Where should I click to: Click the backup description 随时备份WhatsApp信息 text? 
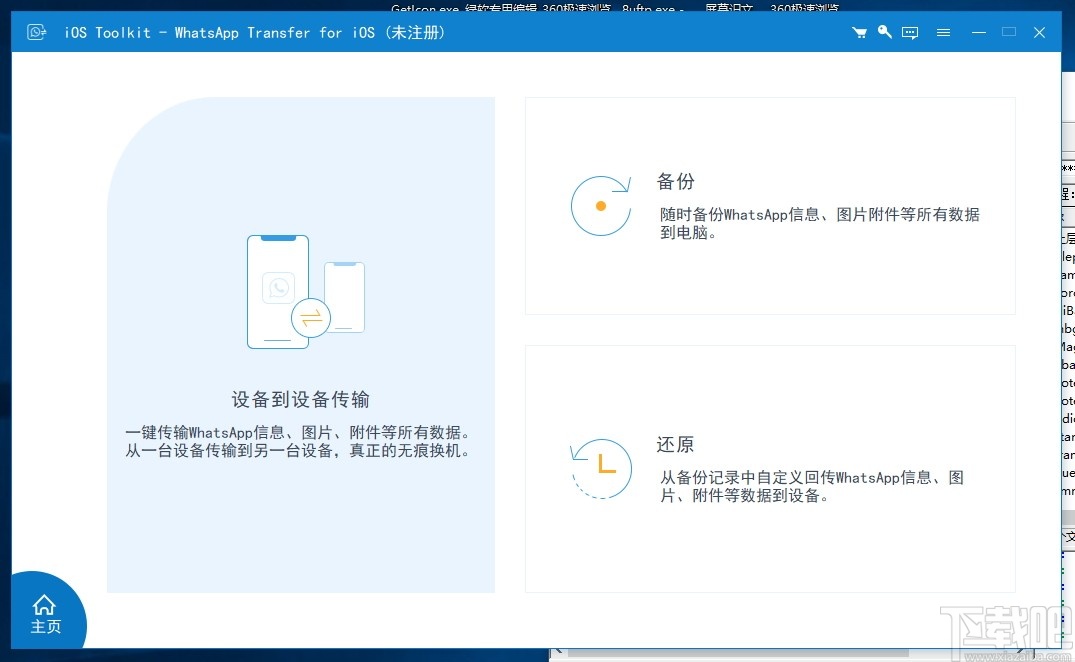[819, 223]
